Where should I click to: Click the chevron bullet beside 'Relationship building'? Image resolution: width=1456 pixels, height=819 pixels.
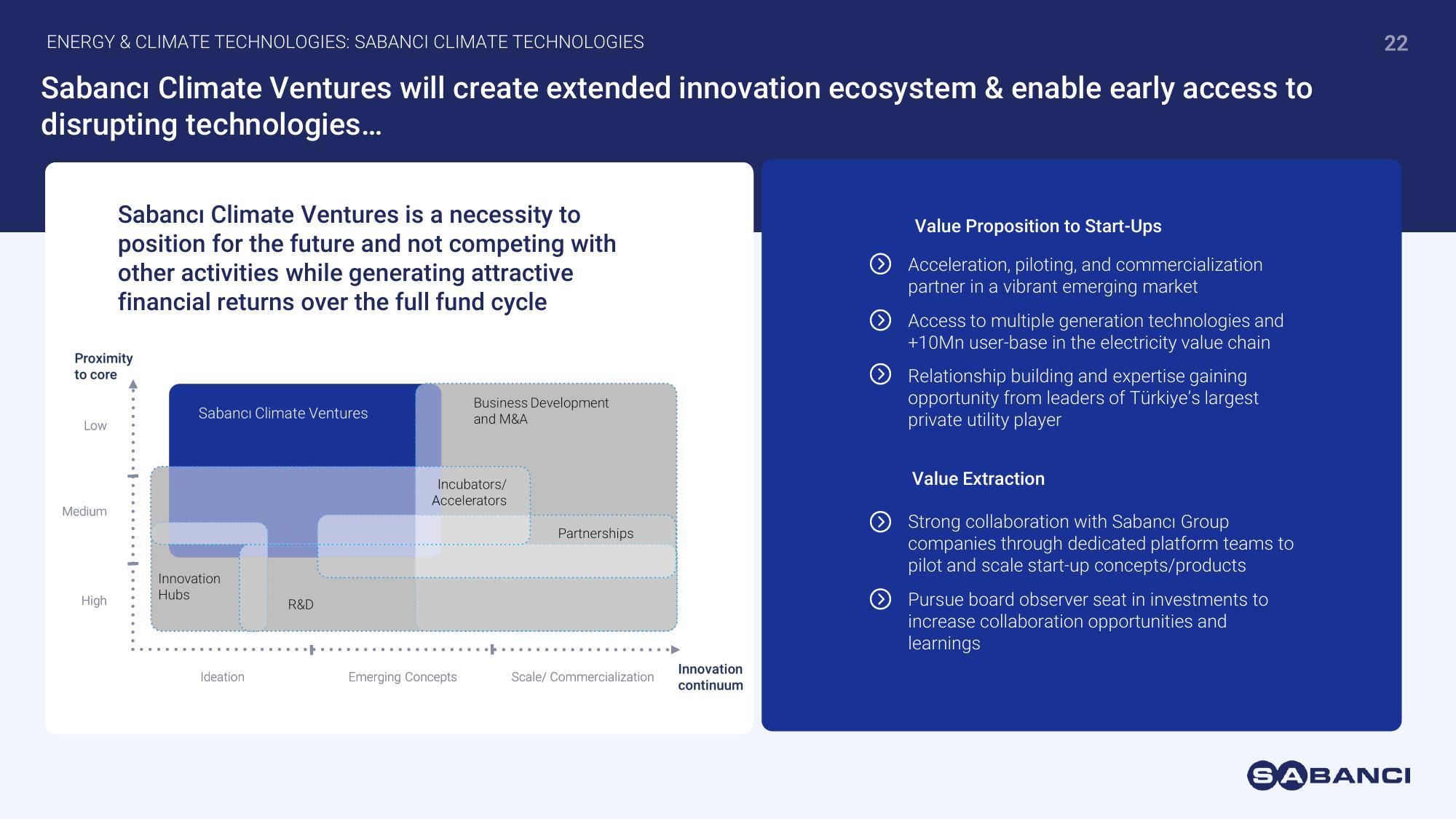[880, 374]
